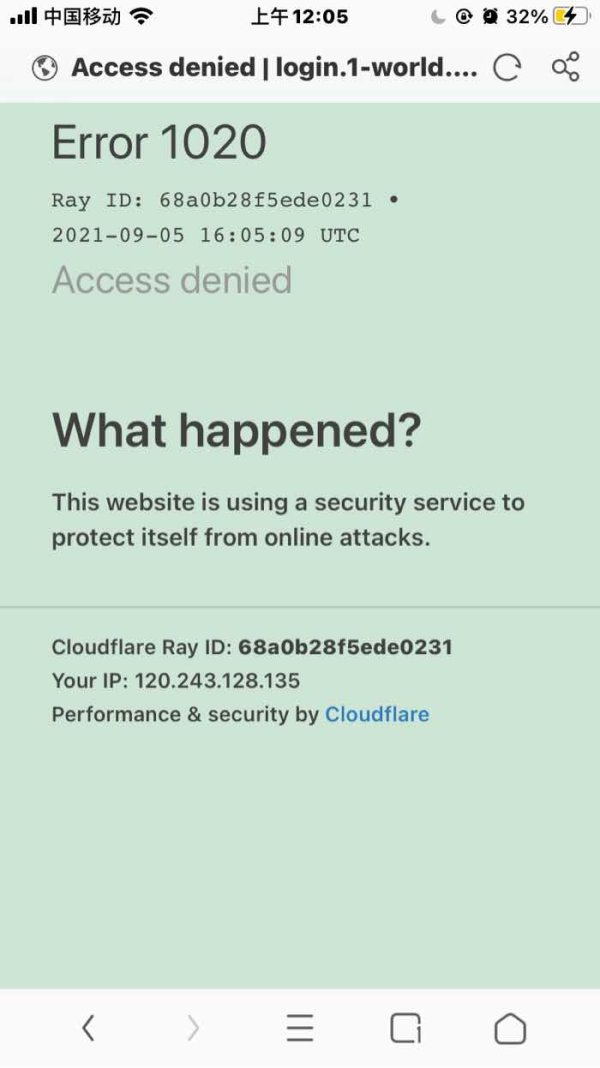Open the Cloudflare link

pos(377,714)
